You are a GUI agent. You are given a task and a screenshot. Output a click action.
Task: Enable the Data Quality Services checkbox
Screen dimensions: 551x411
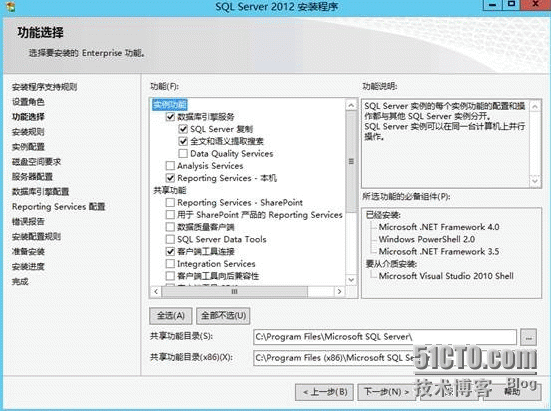coord(183,154)
